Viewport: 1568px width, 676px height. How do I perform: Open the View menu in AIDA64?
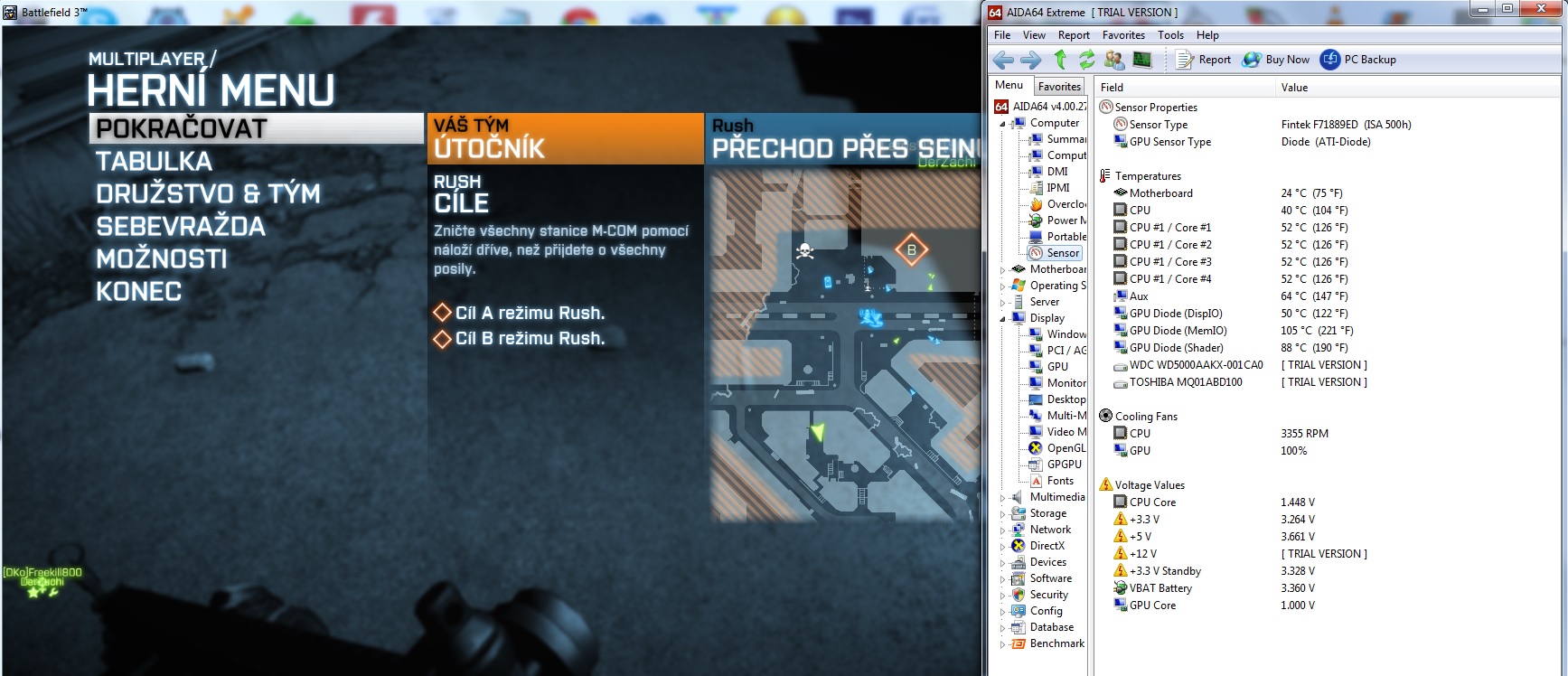click(1034, 35)
